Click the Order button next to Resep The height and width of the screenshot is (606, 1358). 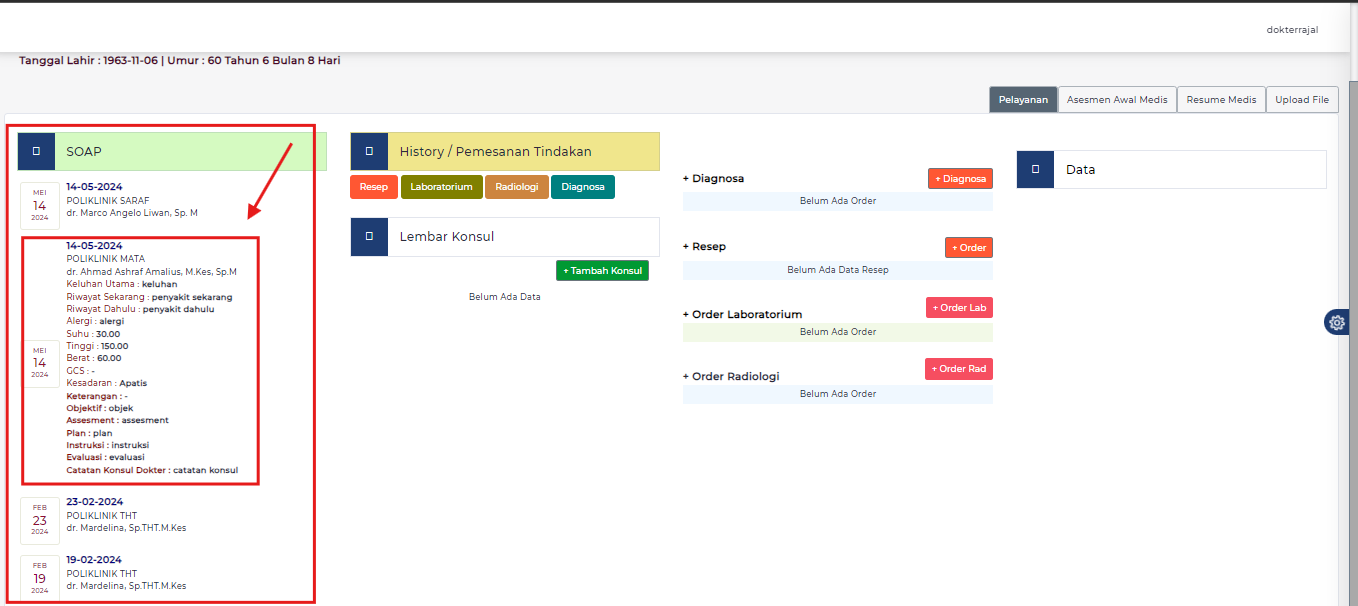pyautogui.click(x=968, y=247)
